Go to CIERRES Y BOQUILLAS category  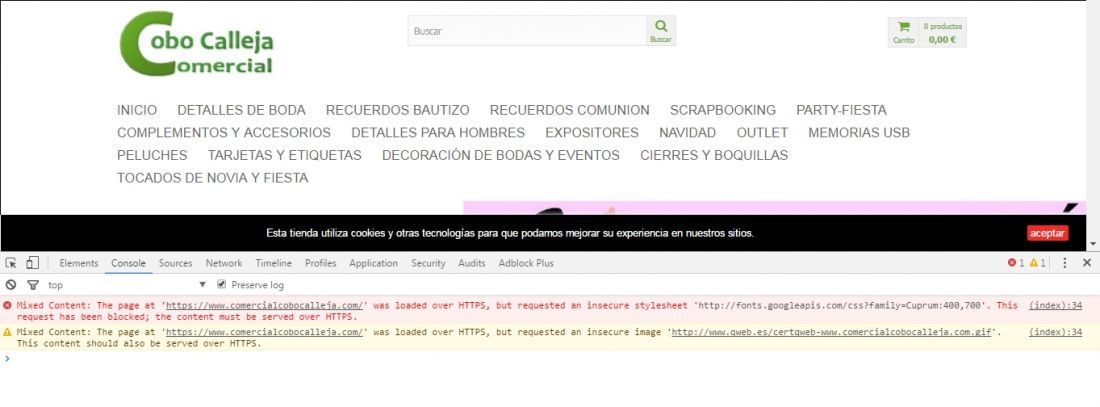tap(714, 155)
